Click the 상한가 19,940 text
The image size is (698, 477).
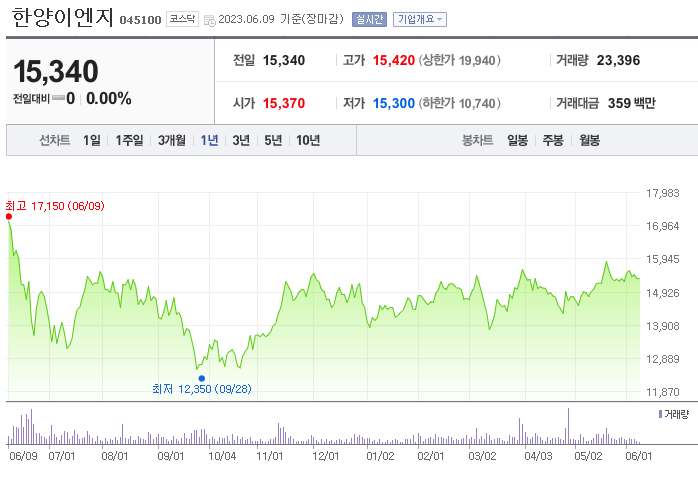459,61
